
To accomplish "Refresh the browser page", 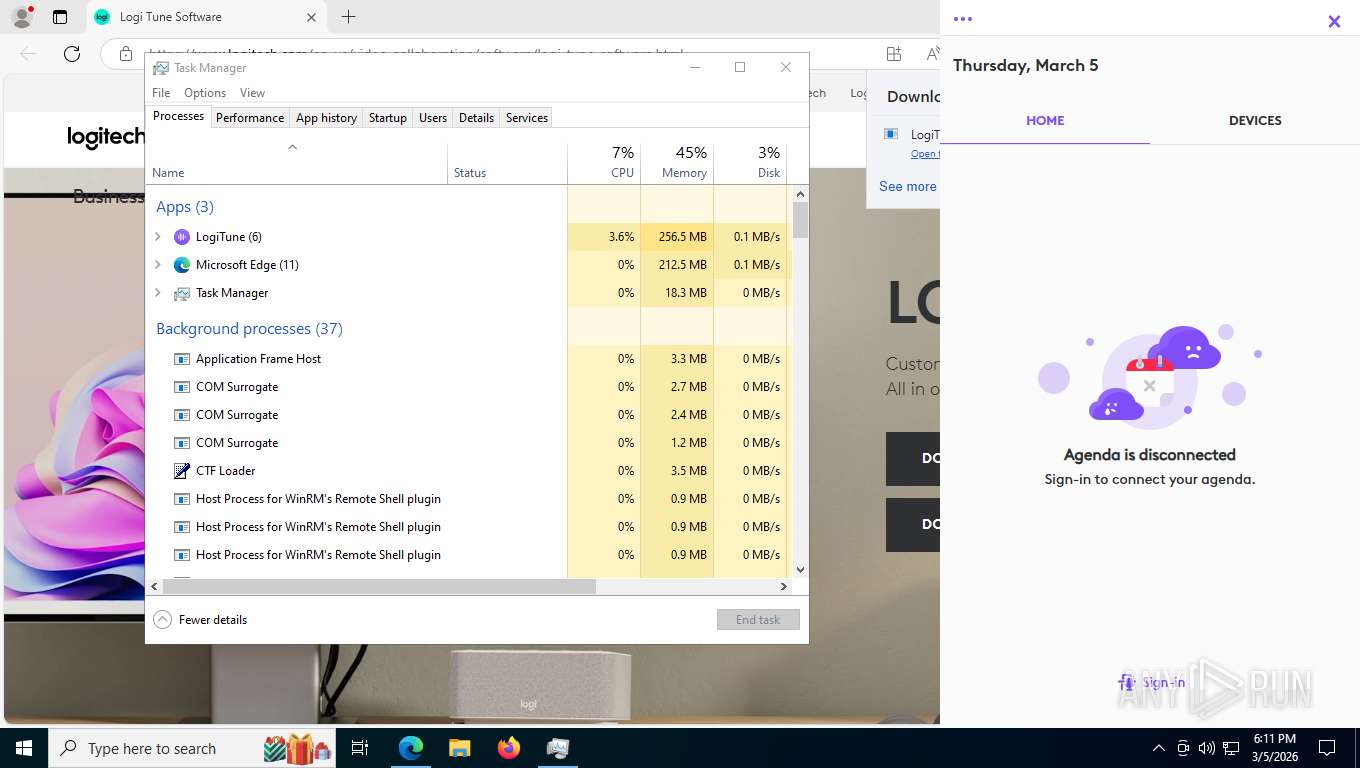I will [x=72, y=54].
